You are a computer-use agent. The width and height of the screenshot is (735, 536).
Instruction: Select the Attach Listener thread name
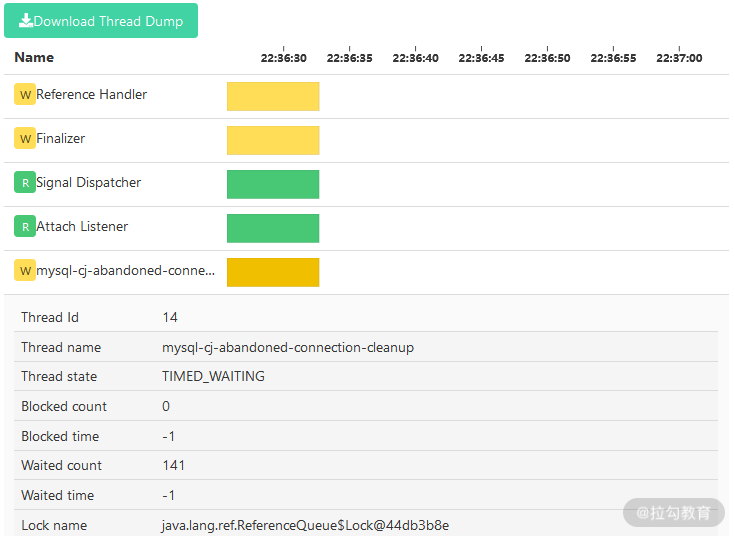click(82, 227)
